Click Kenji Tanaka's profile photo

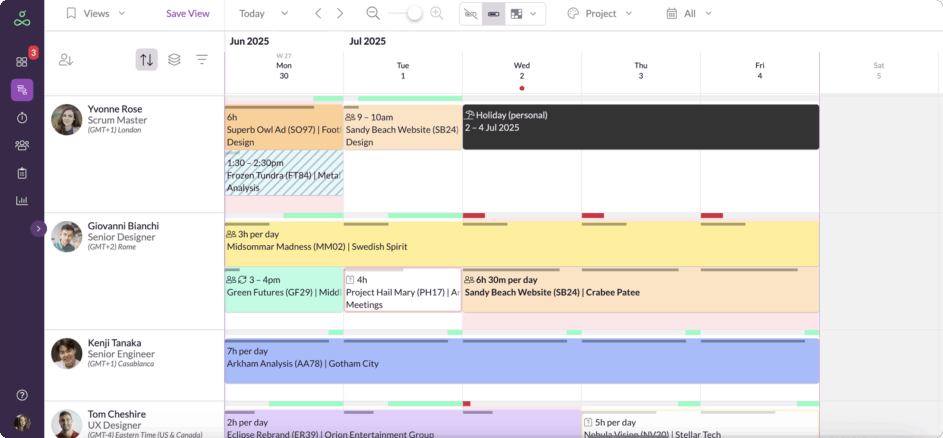[67, 353]
